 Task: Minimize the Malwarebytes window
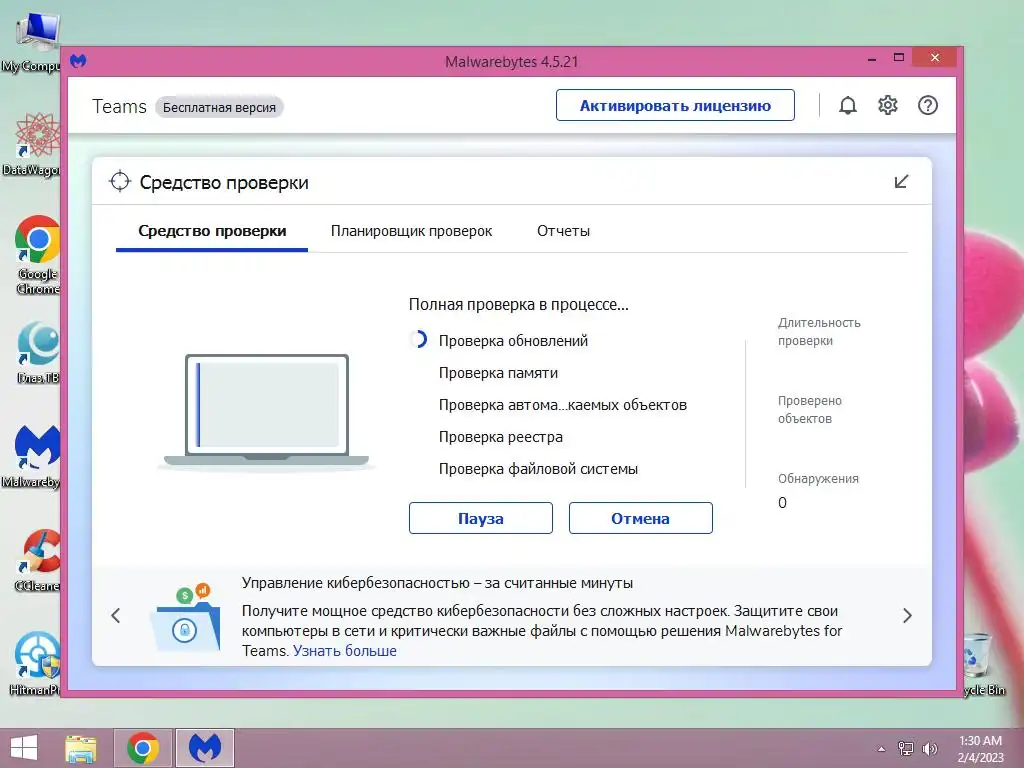point(871,58)
